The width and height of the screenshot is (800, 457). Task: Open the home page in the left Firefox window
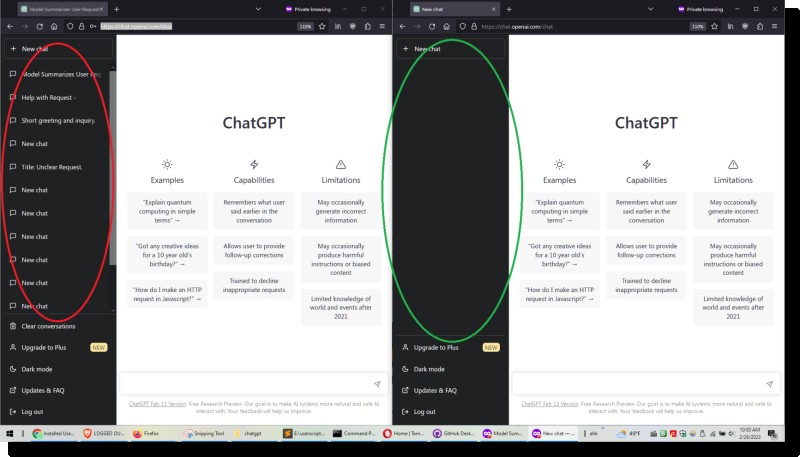coord(54,27)
